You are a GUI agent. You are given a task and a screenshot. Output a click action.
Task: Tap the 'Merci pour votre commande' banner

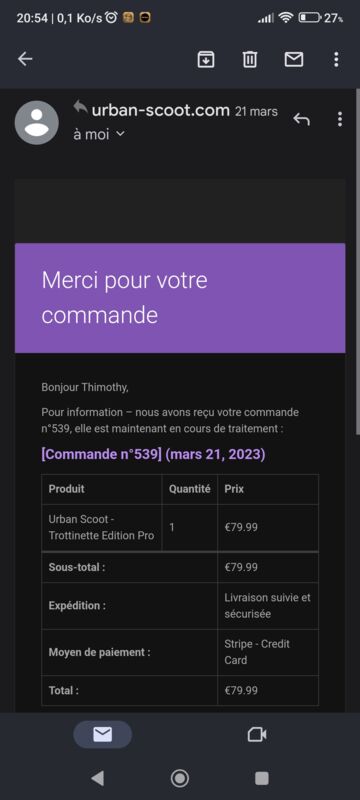coord(180,298)
